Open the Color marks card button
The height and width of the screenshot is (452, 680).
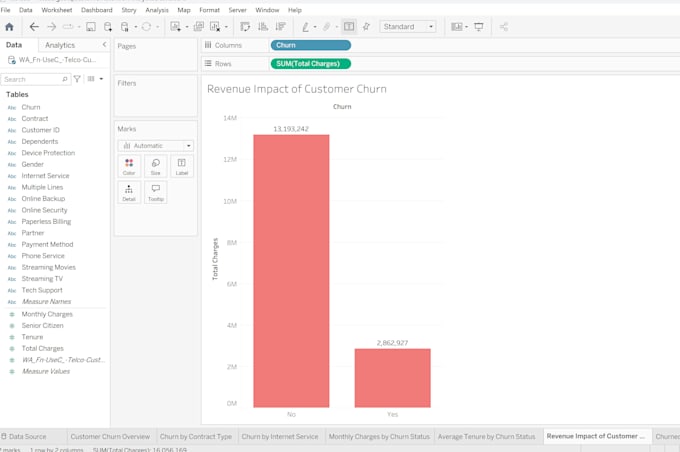129,167
